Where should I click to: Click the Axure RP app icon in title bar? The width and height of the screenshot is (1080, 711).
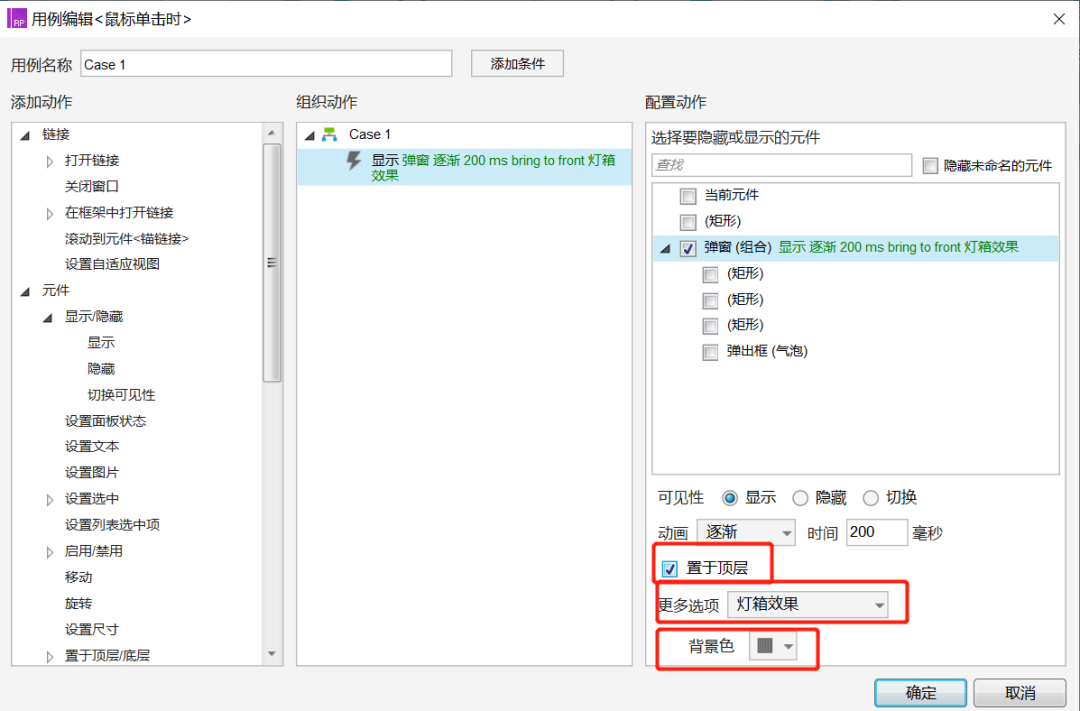tap(16, 19)
